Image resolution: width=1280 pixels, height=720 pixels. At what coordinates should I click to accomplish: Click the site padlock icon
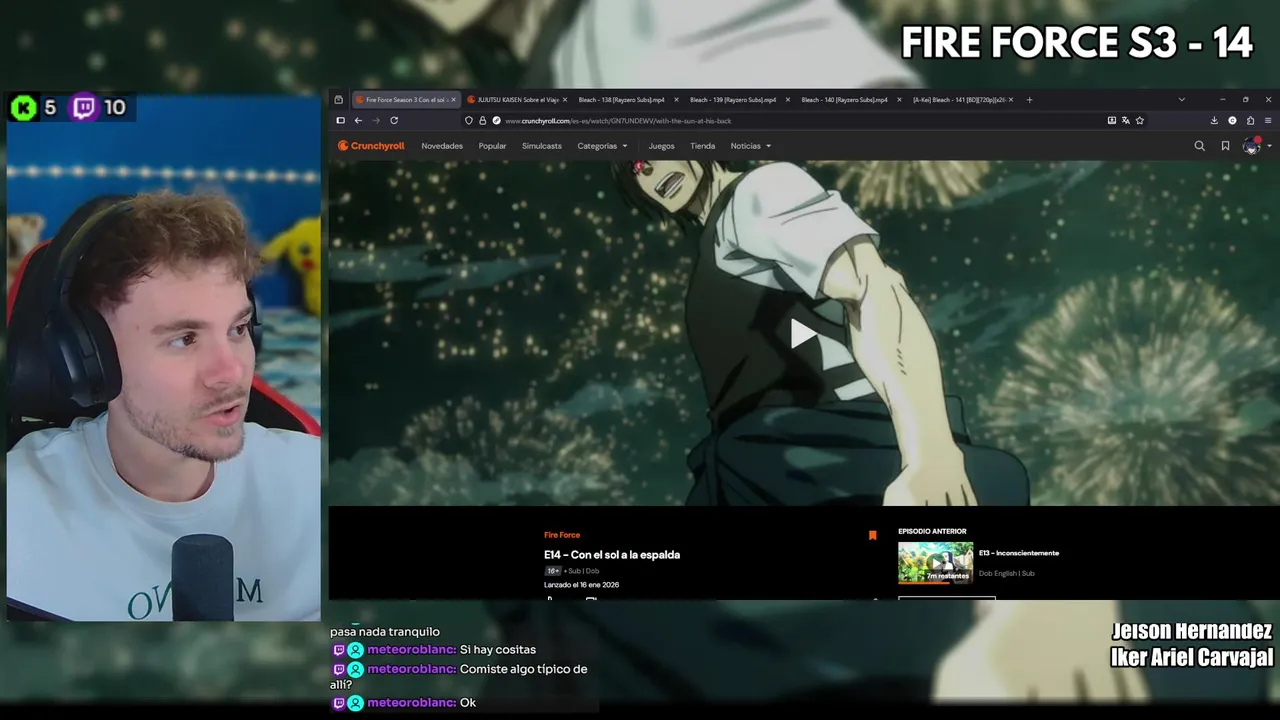coord(482,120)
